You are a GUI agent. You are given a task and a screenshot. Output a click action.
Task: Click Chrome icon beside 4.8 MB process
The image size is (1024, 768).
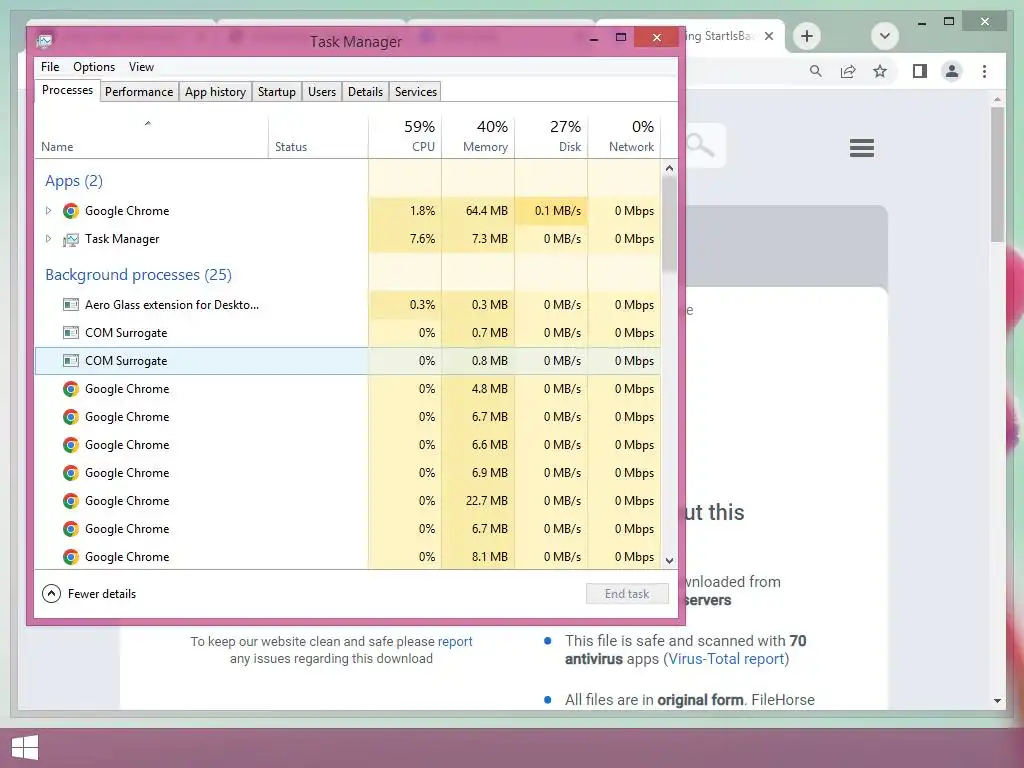tap(71, 389)
